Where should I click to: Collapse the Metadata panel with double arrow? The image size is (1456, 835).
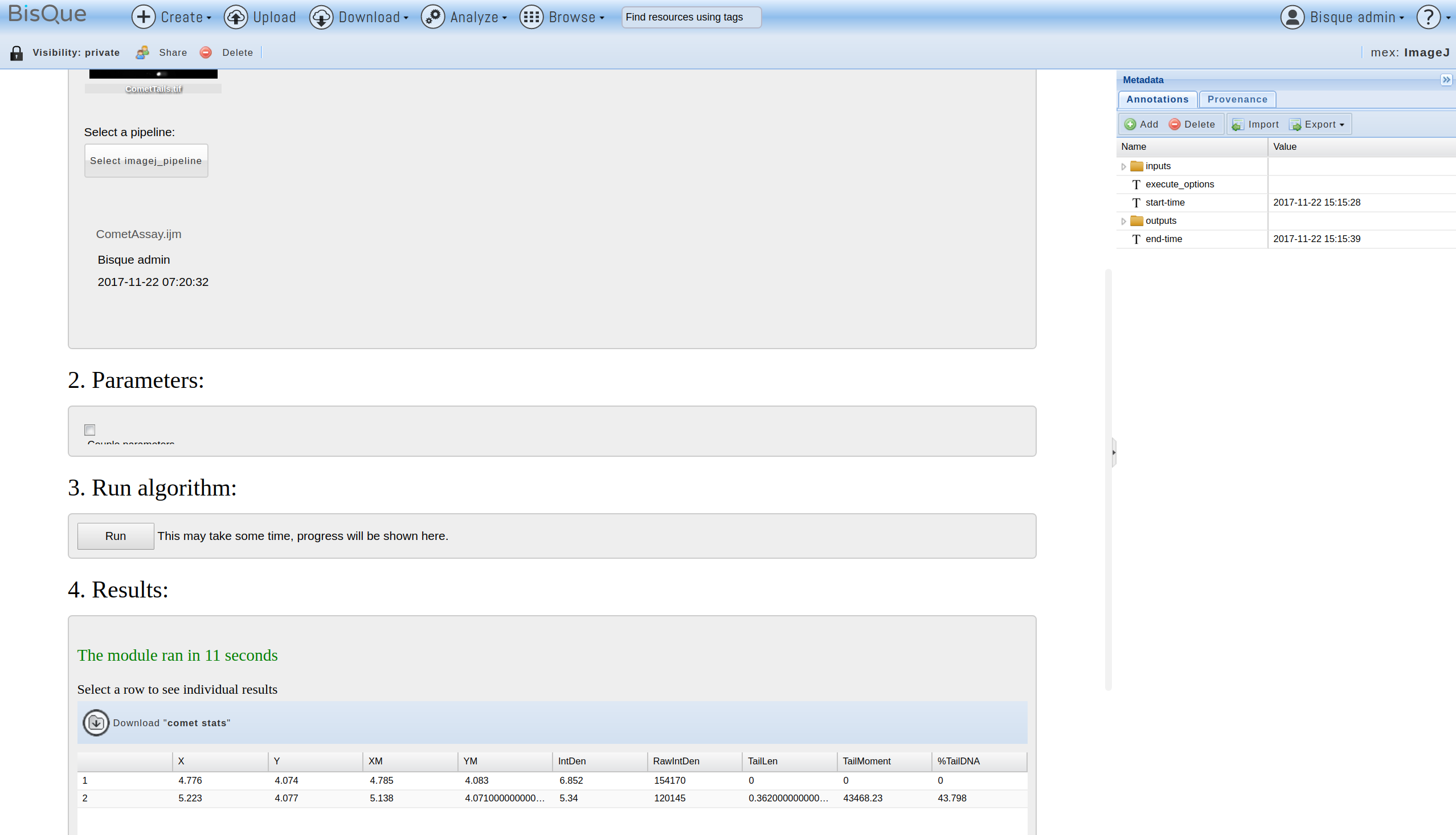tap(1446, 80)
